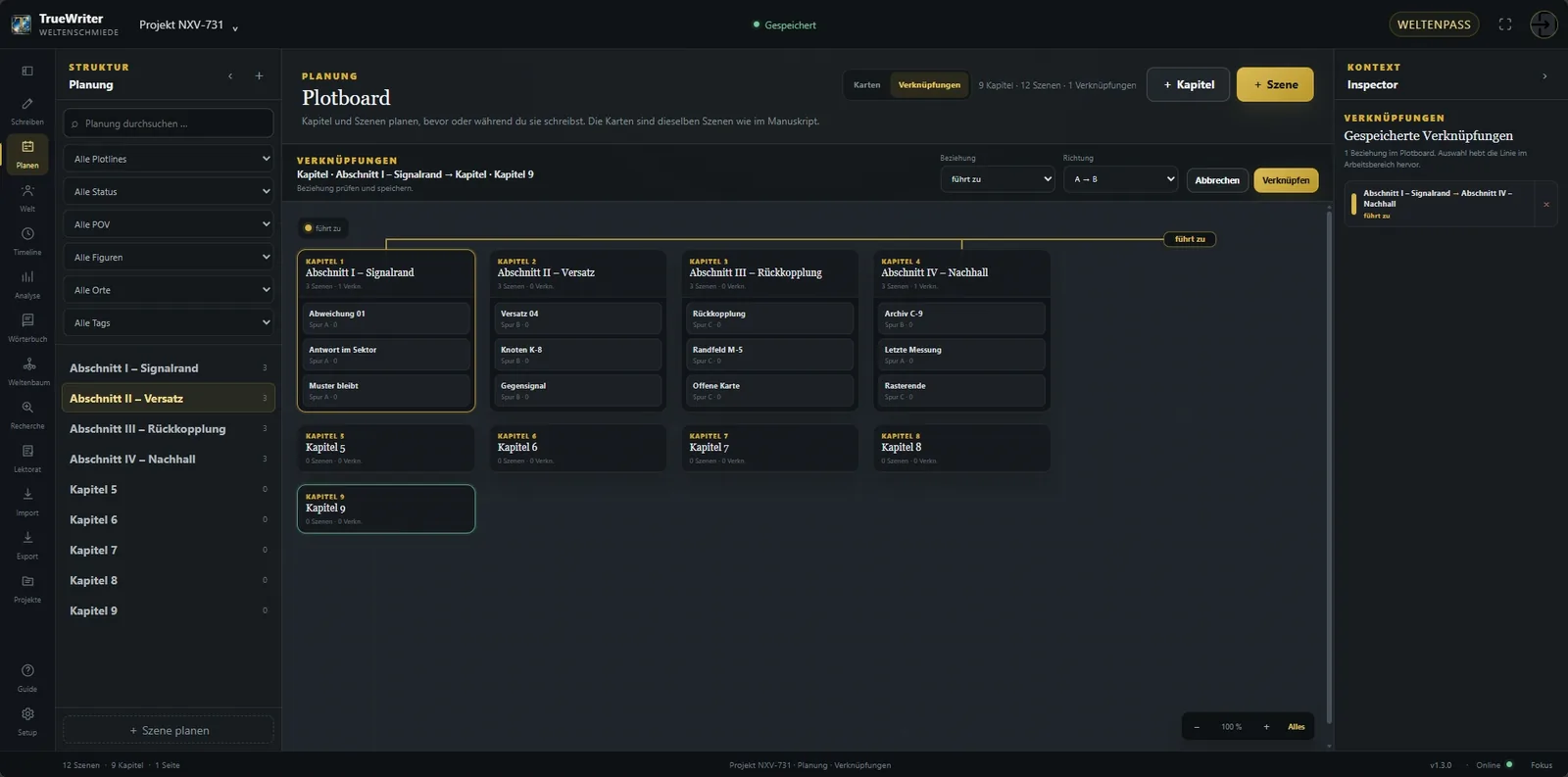This screenshot has height=777, width=1568.
Task: Toggle fullscreen mode icon
Action: (1505, 24)
